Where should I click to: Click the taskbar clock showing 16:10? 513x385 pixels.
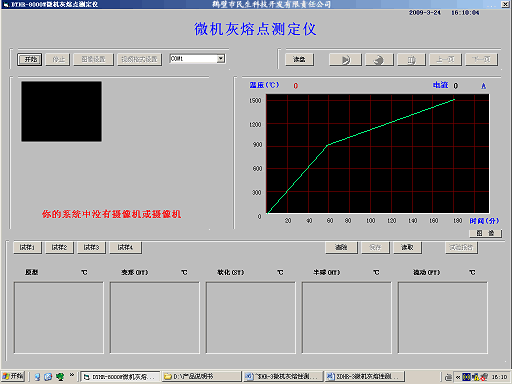click(499, 377)
